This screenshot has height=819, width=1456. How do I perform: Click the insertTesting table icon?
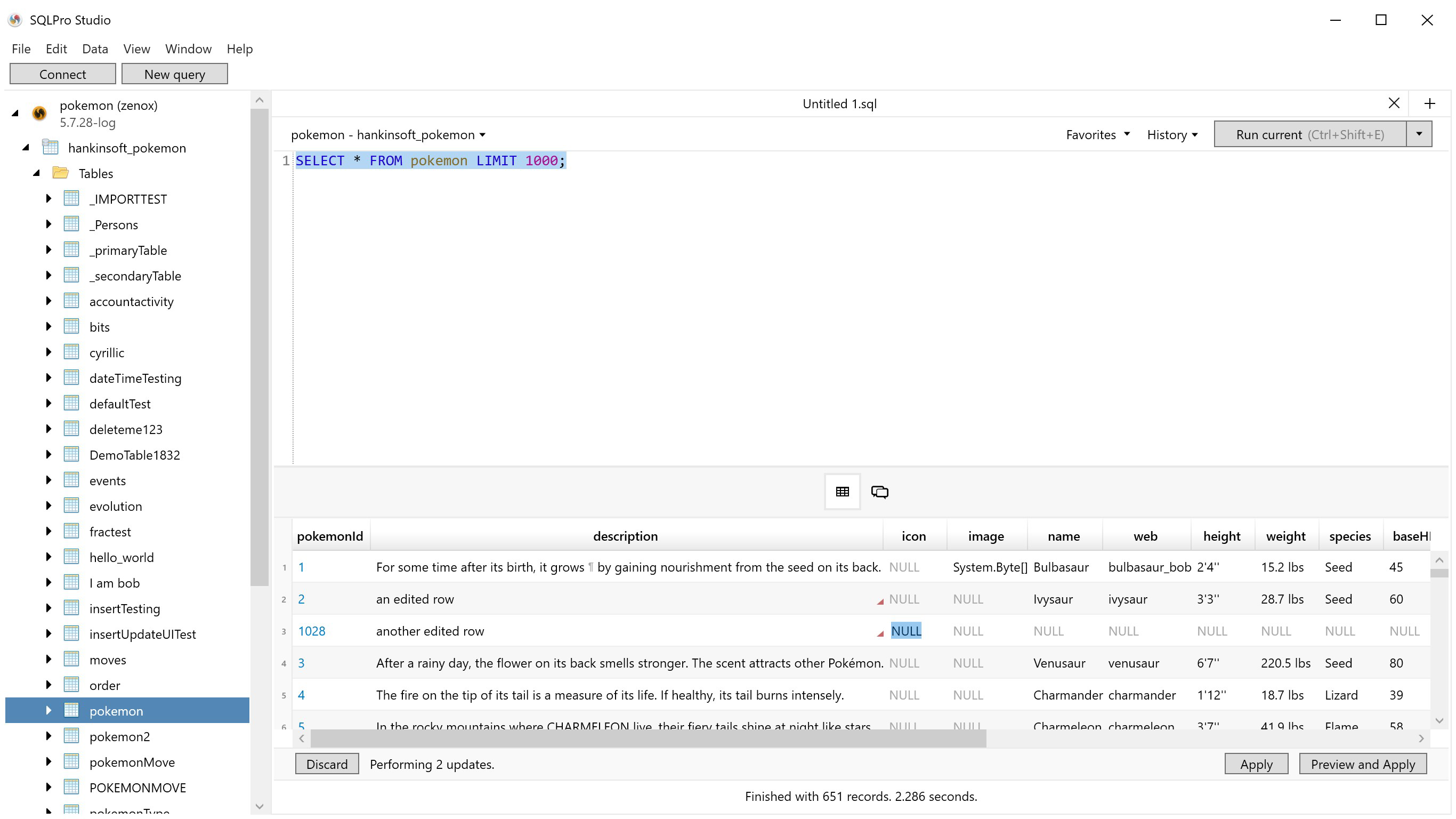[71, 607]
